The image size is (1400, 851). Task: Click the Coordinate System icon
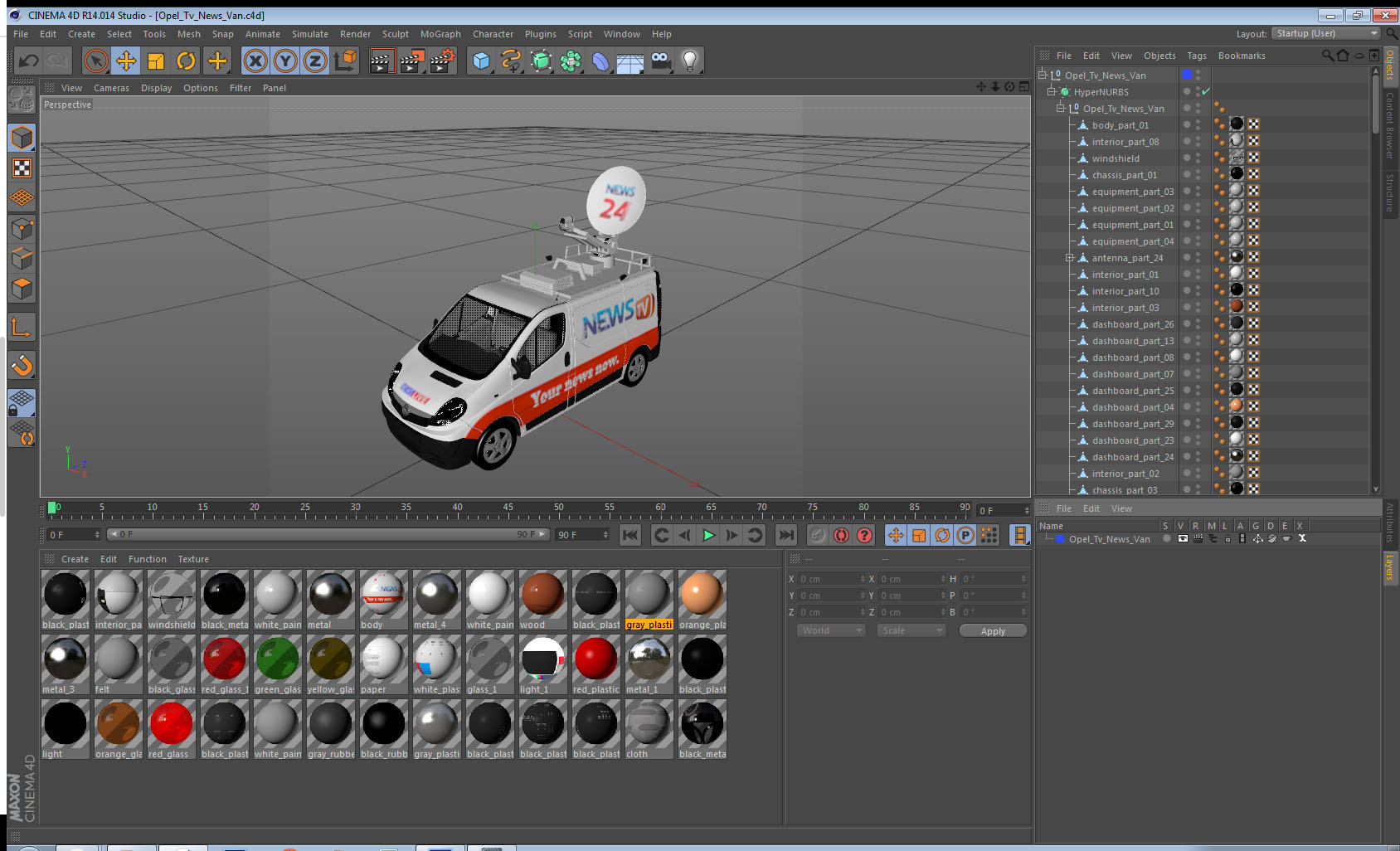(x=345, y=61)
